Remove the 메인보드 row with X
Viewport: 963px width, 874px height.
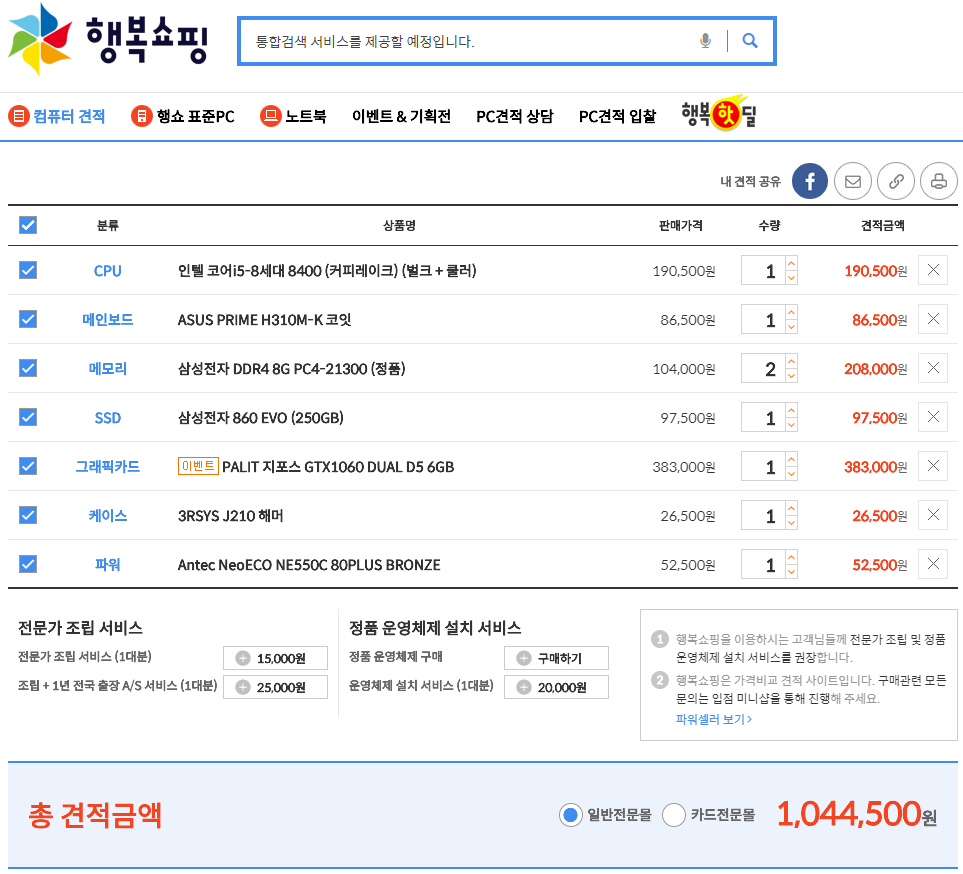(933, 319)
